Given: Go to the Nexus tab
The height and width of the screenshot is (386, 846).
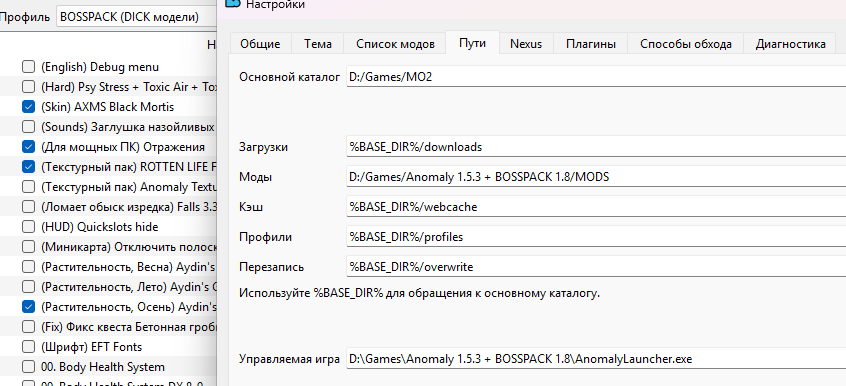Looking at the screenshot, I should pos(526,44).
